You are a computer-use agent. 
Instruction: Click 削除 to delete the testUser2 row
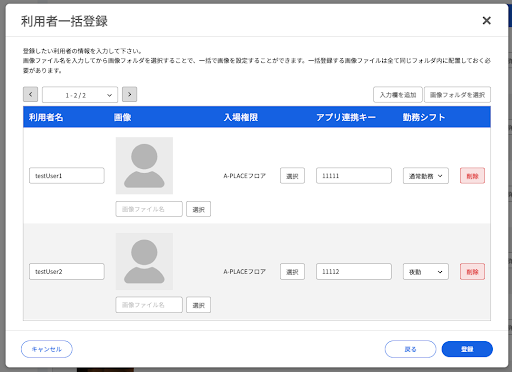[472, 272]
